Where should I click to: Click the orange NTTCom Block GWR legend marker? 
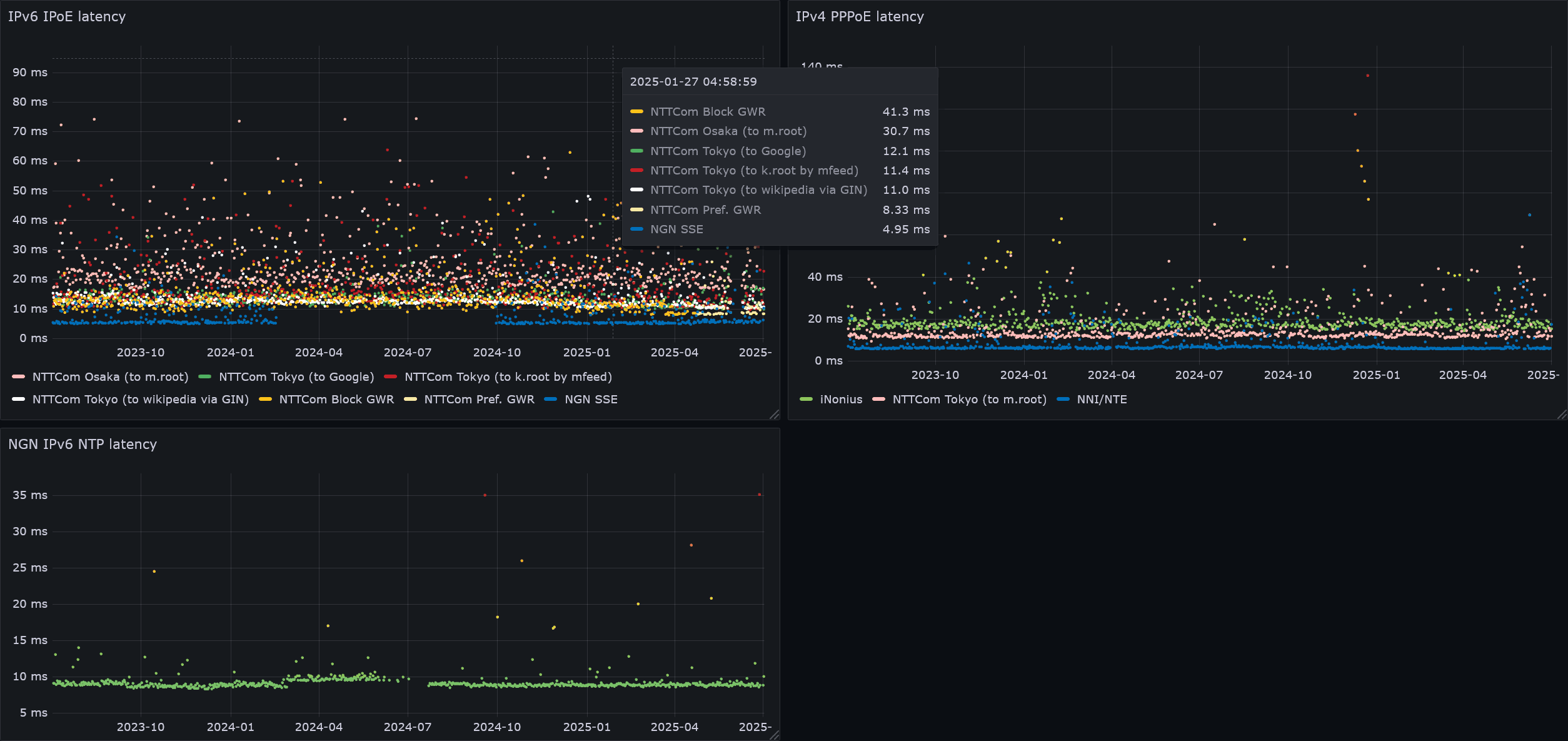tap(266, 399)
